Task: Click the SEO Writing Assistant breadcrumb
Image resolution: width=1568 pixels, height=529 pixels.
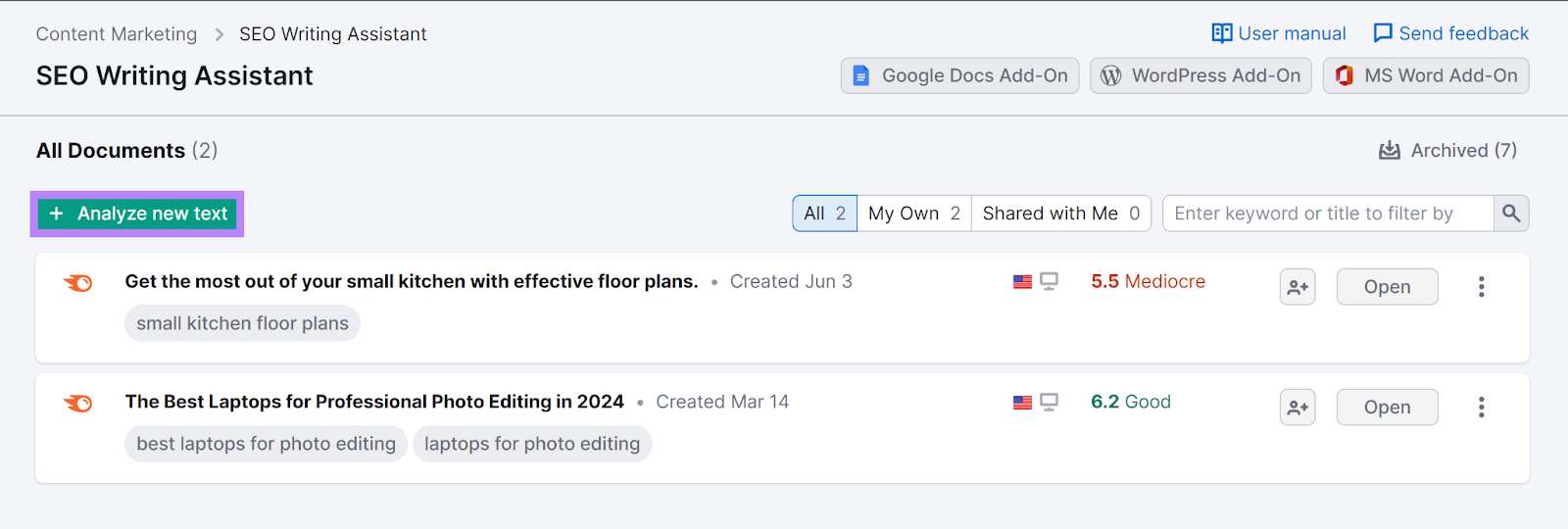Action: click(x=333, y=34)
